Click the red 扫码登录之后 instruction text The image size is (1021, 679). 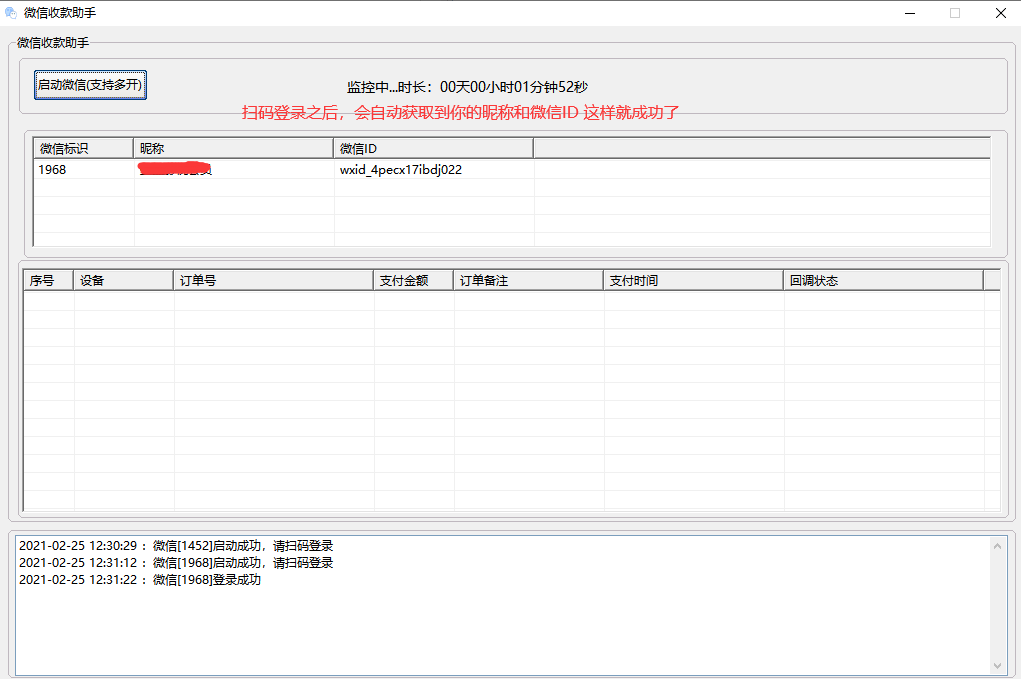point(460,113)
